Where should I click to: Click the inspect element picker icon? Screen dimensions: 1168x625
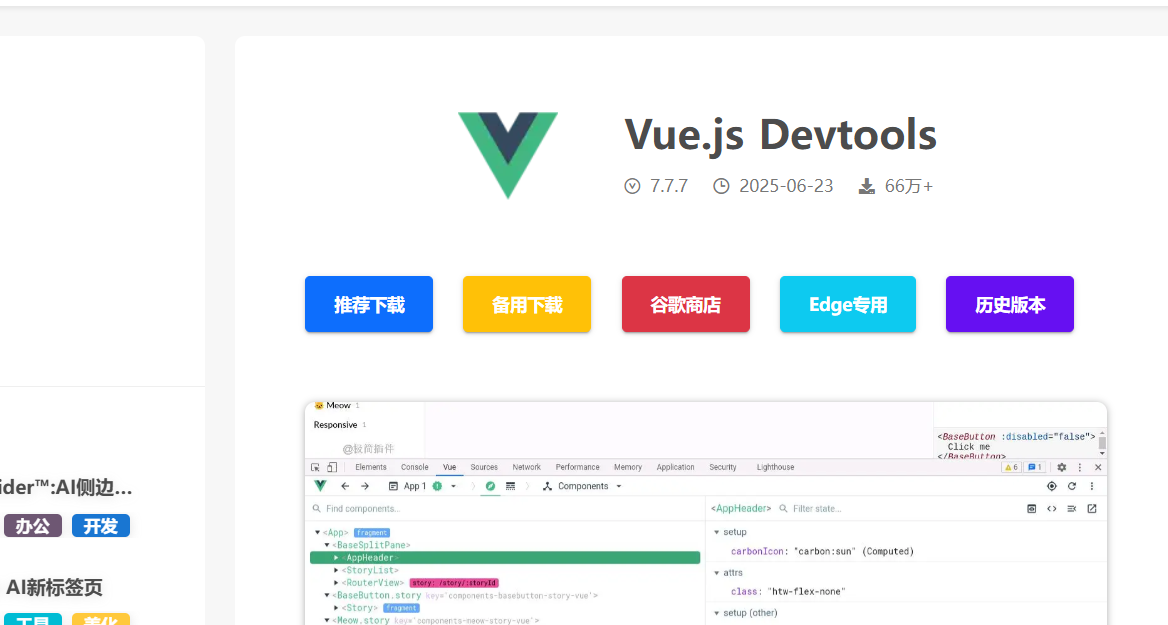coord(315,467)
